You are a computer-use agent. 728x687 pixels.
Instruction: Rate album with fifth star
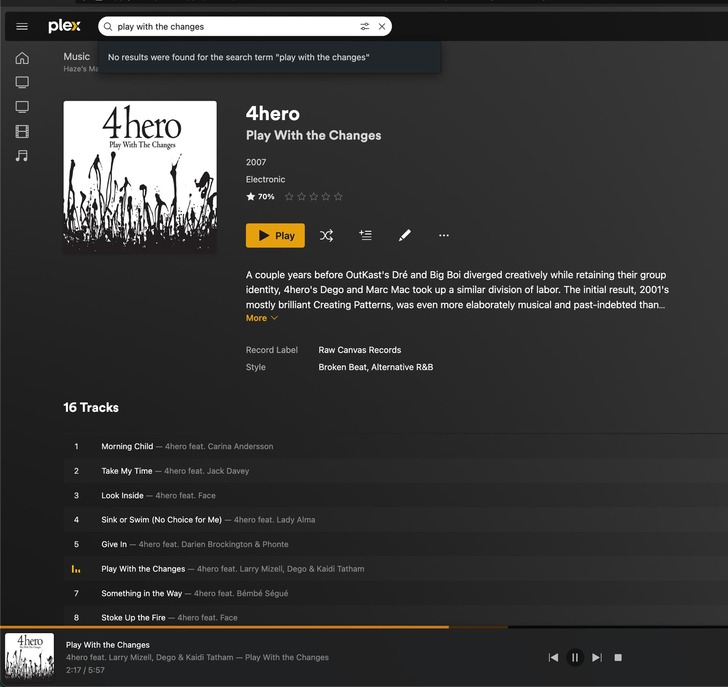coord(338,197)
